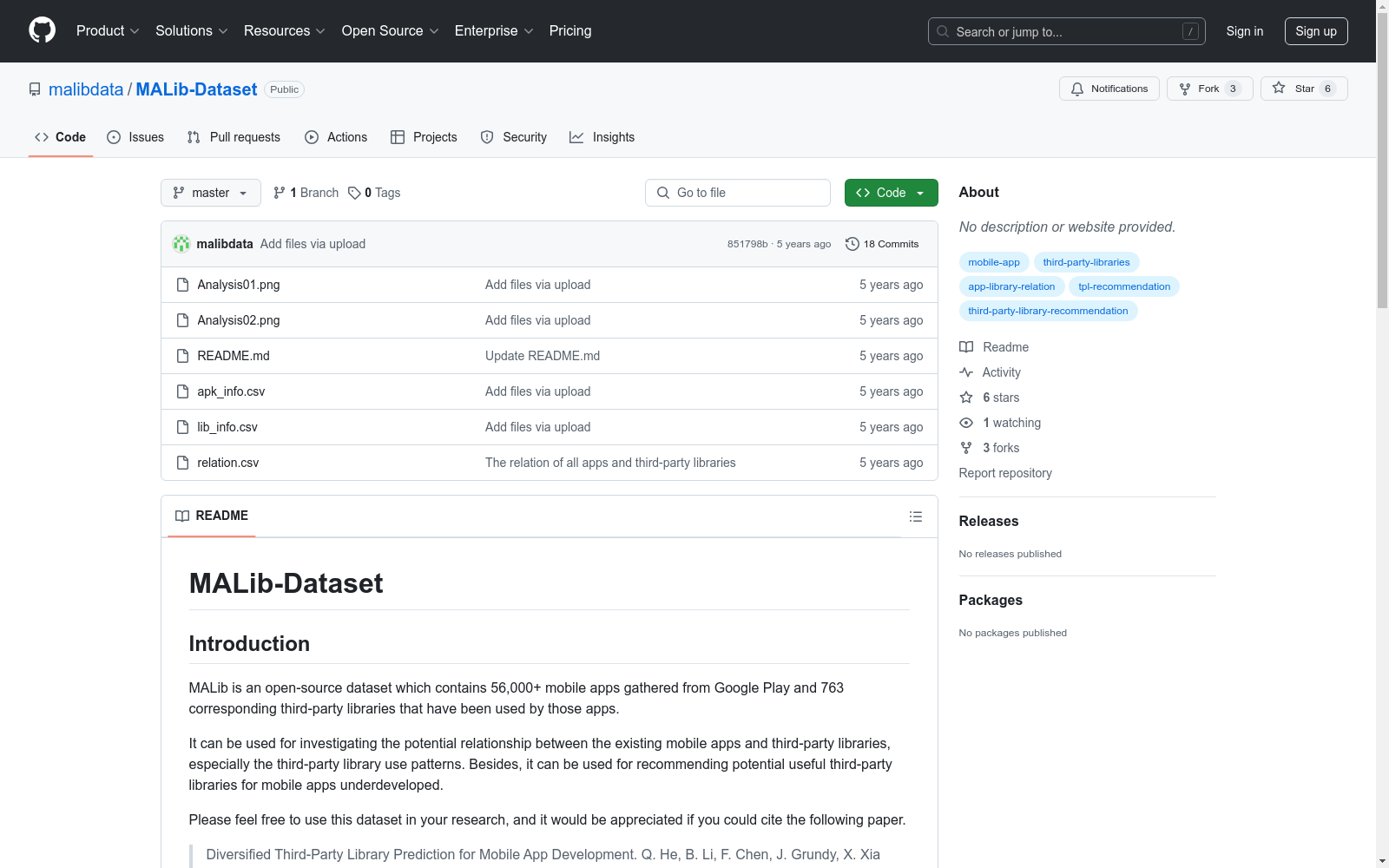The image size is (1389, 868).
Task: Open the README outline list icon
Action: 915,516
